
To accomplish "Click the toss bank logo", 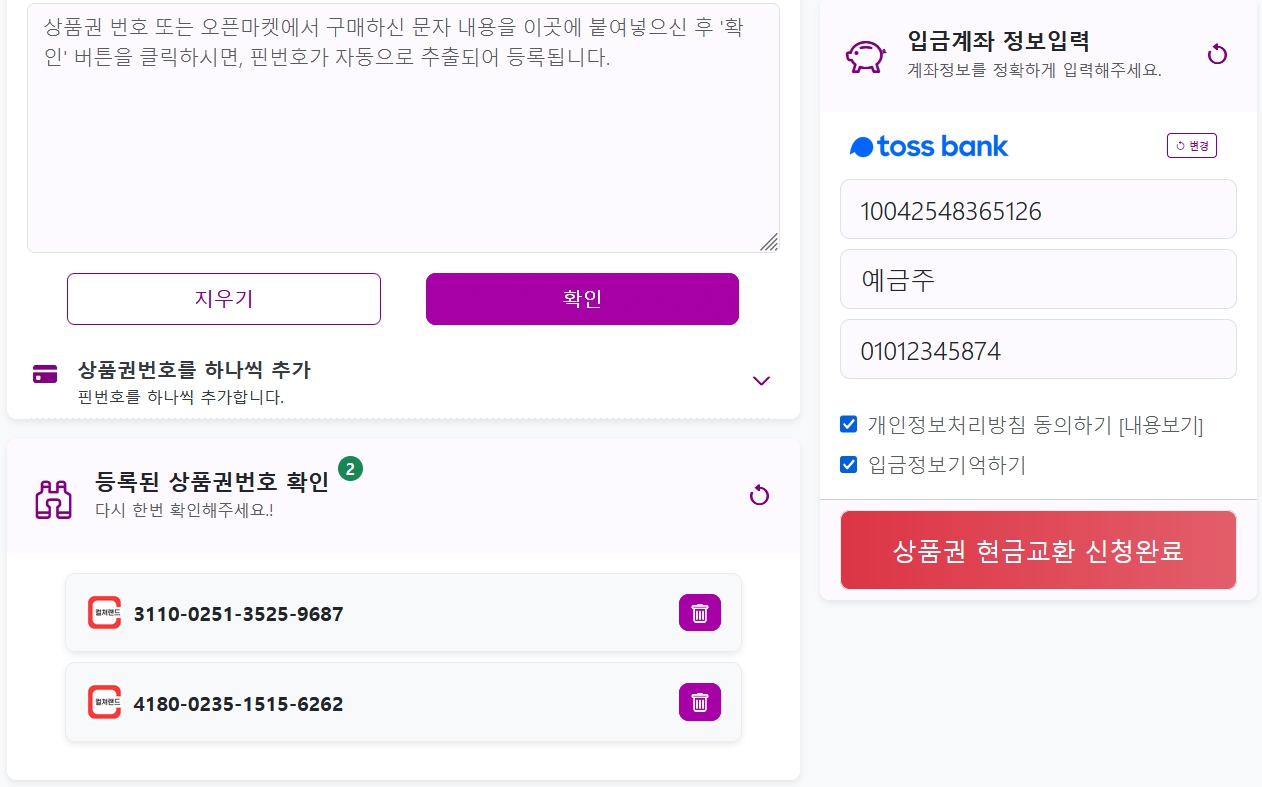I will 929,147.
